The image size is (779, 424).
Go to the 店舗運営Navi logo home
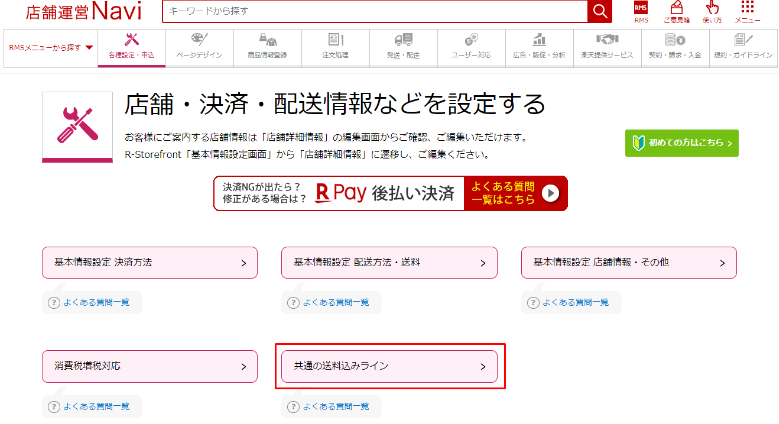pyautogui.click(x=83, y=12)
